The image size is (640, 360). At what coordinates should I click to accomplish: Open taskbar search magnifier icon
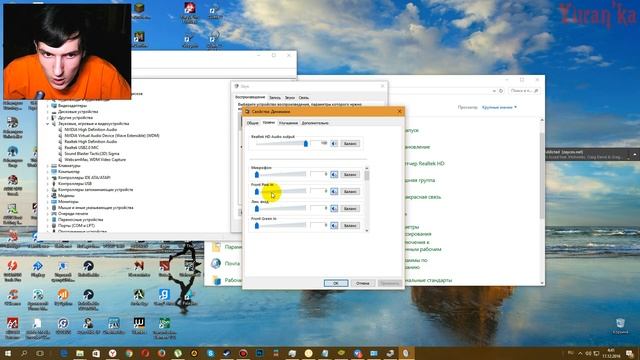(24, 353)
